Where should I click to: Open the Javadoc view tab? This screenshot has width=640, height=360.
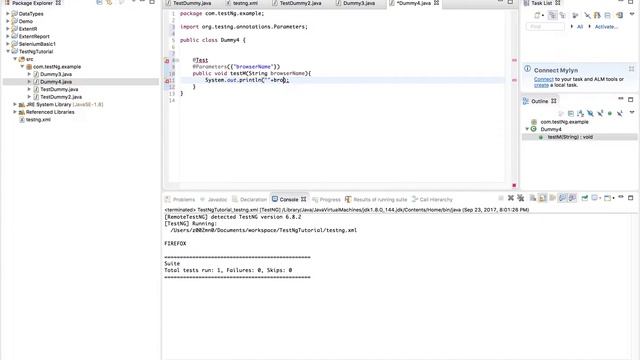(213, 200)
